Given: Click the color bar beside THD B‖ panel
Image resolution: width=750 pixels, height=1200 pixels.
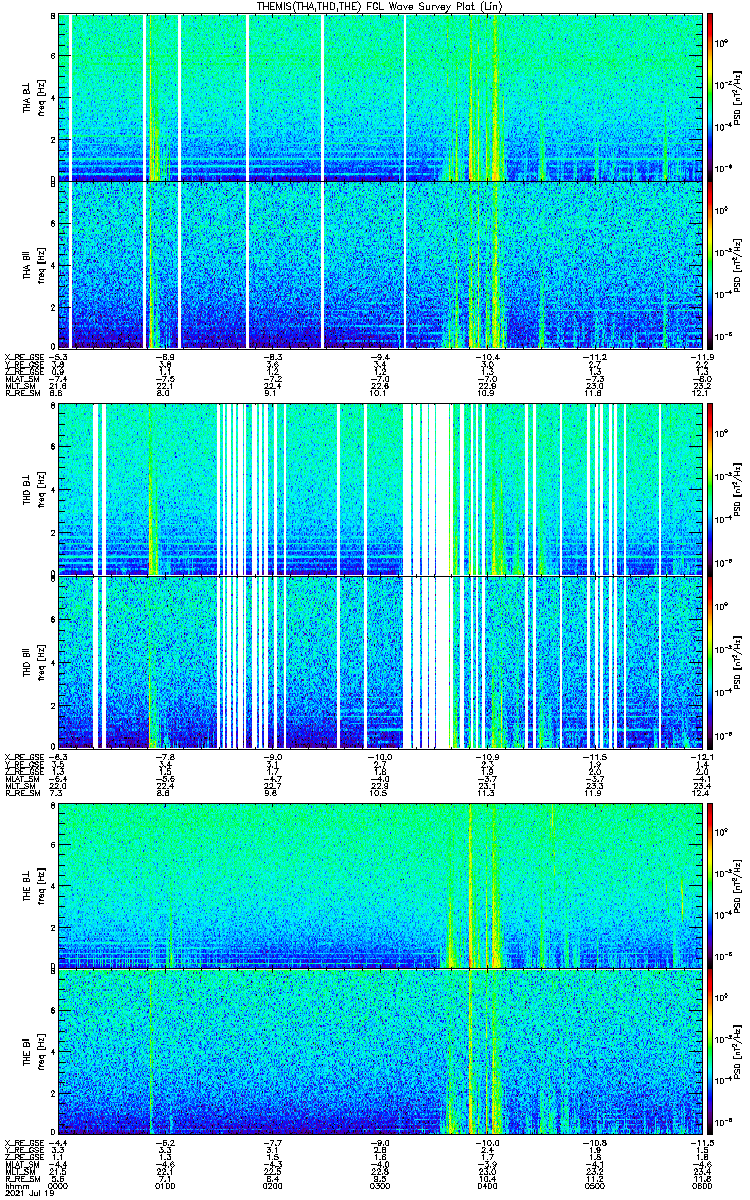Looking at the screenshot, I should point(711,663).
